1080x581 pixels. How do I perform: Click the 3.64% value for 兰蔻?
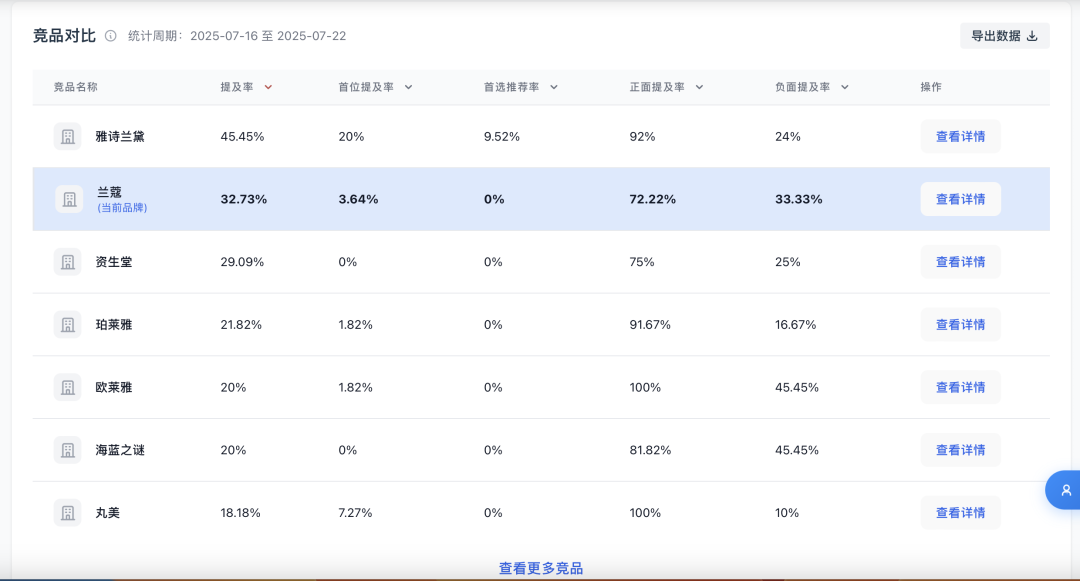(x=358, y=199)
